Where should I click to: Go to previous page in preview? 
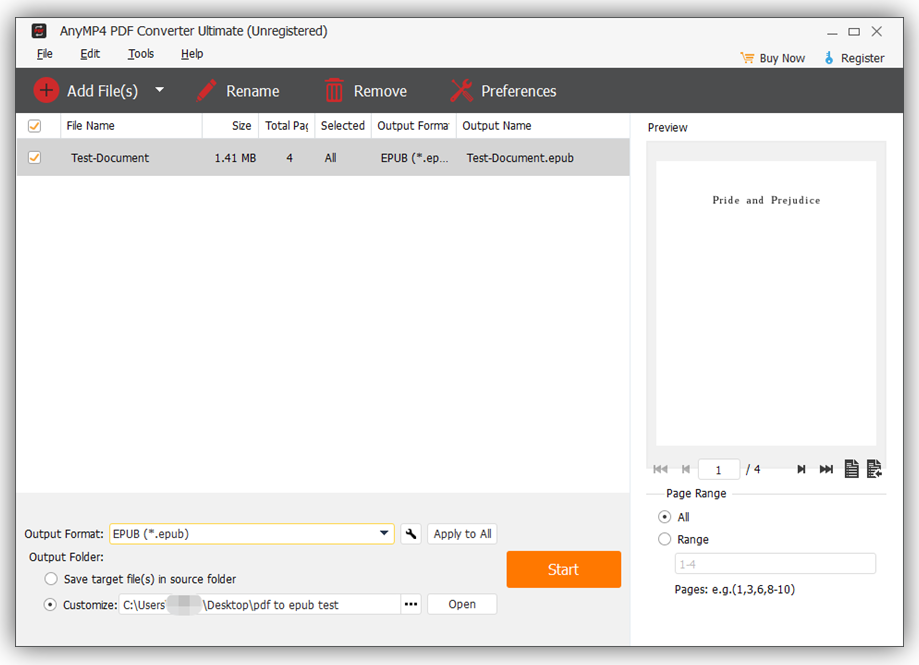(686, 469)
